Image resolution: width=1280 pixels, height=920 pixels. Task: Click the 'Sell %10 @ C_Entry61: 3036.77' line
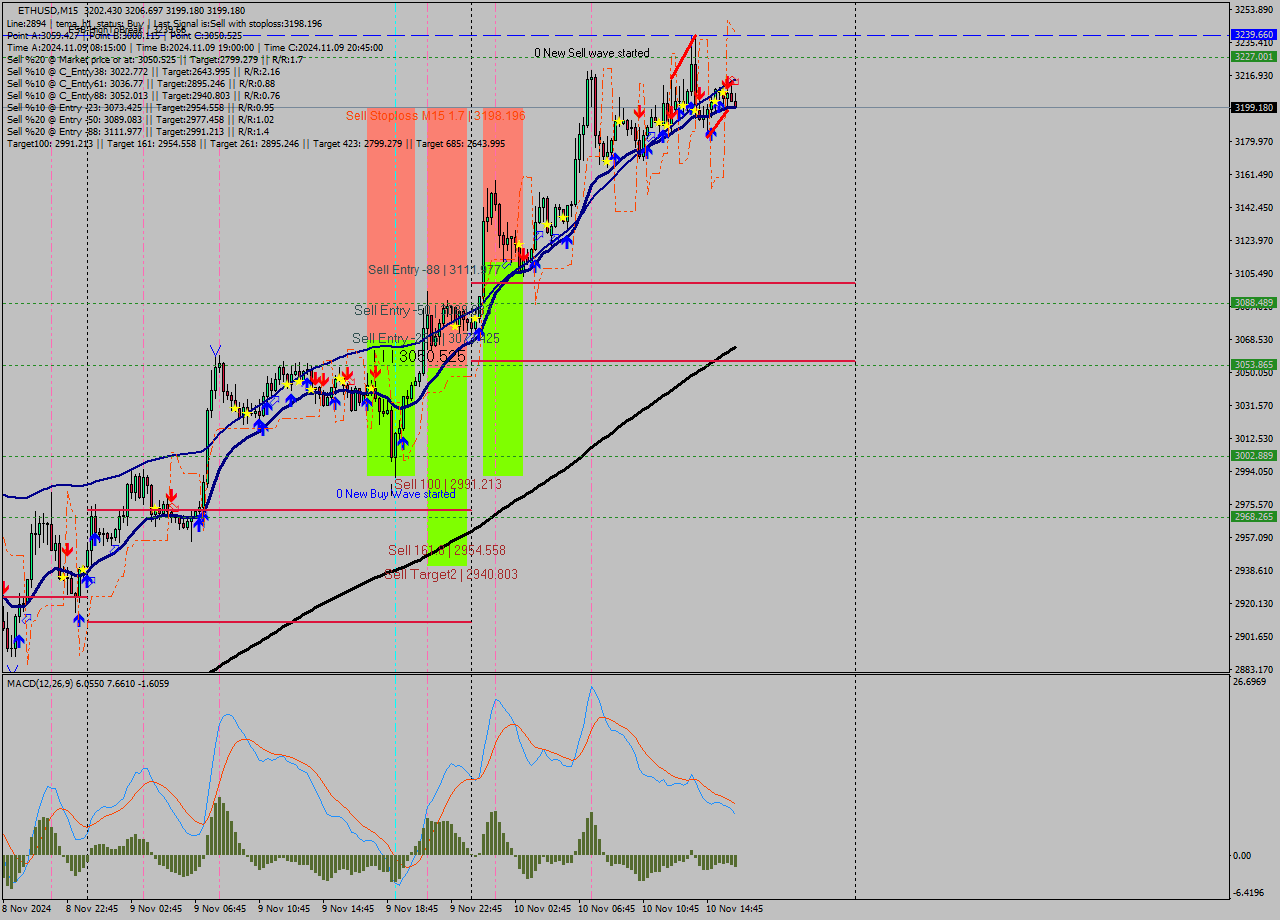tap(140, 83)
